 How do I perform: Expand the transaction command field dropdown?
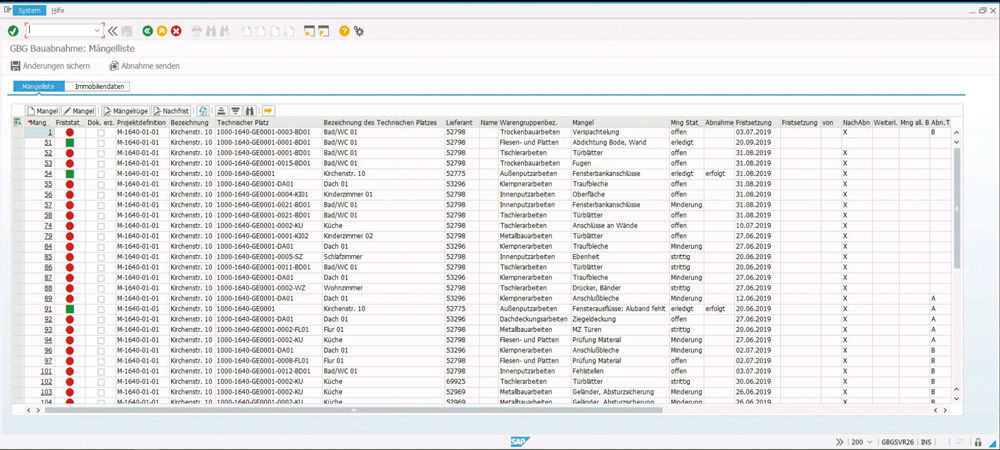pos(97,31)
